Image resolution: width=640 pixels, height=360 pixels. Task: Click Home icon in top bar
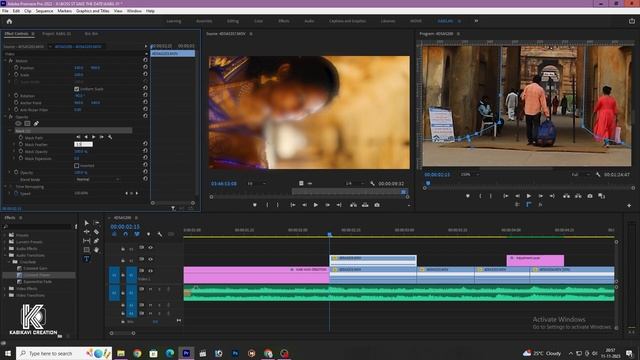pos(9,21)
